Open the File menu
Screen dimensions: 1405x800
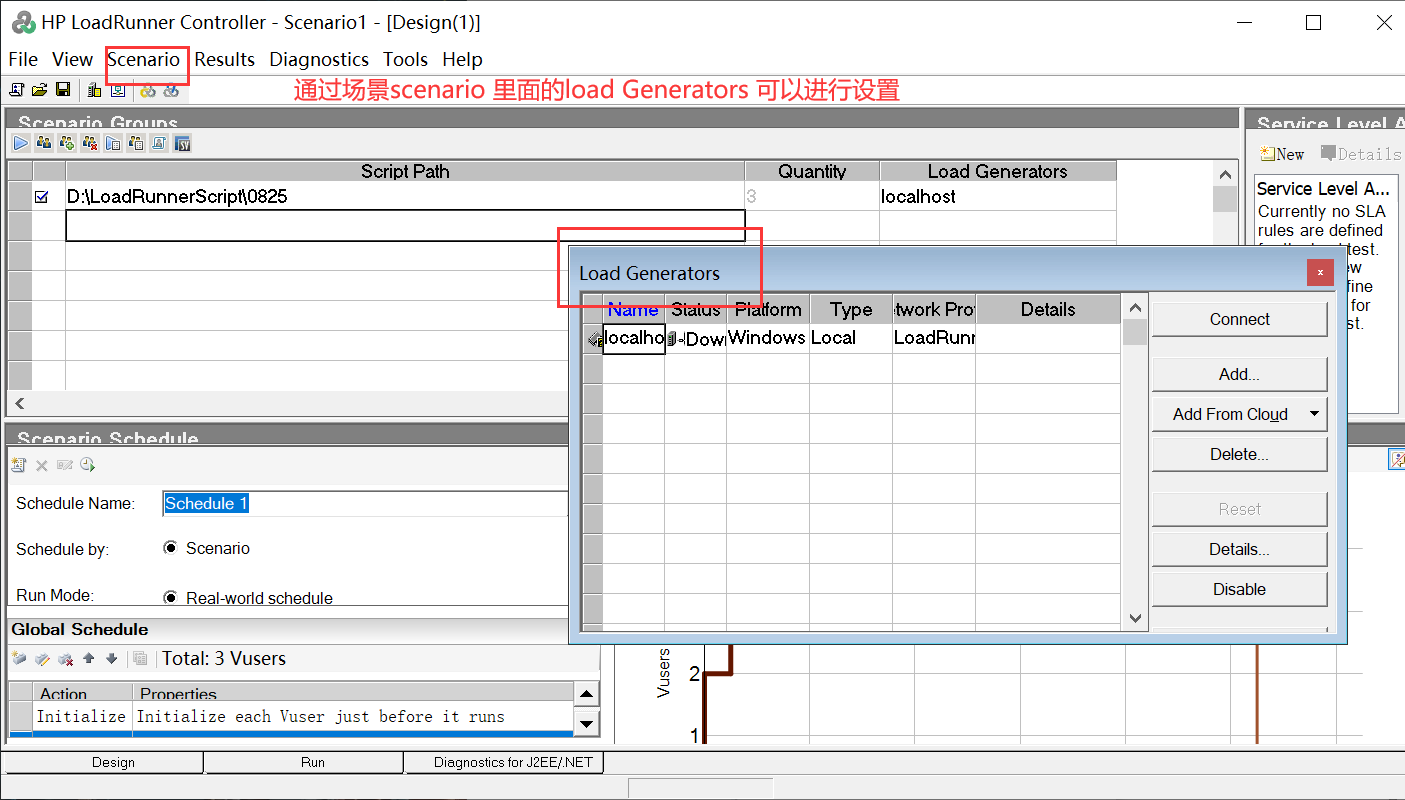(x=23, y=60)
